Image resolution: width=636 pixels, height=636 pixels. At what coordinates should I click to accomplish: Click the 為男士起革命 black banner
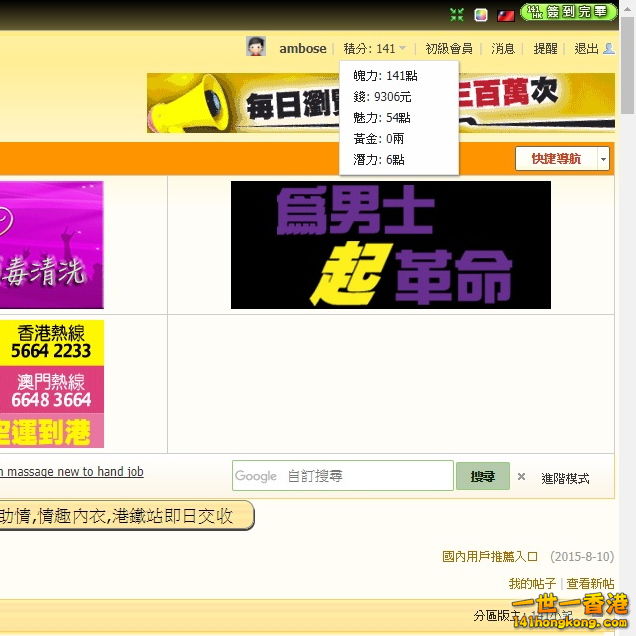tap(391, 245)
